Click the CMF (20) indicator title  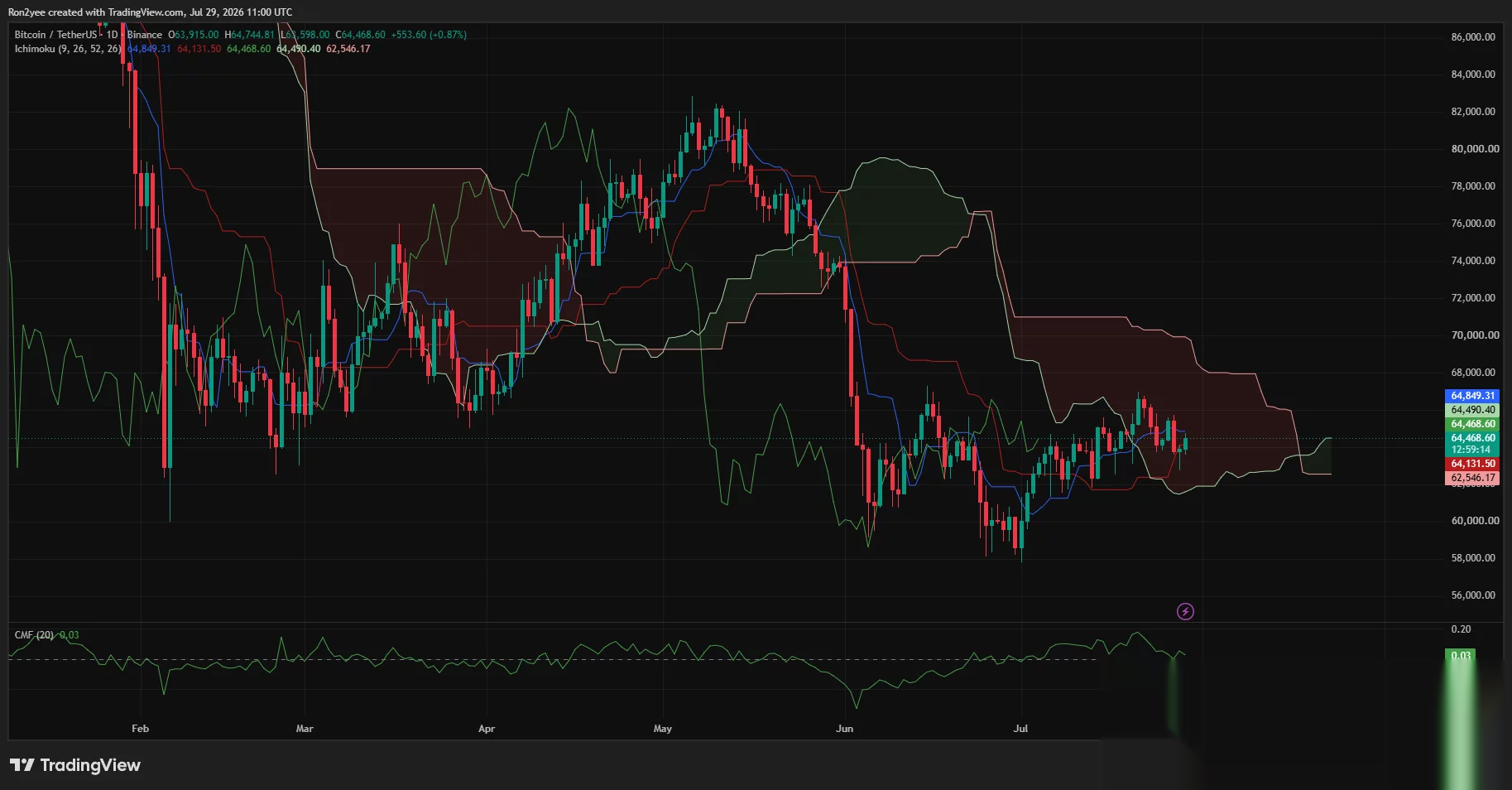(x=34, y=635)
